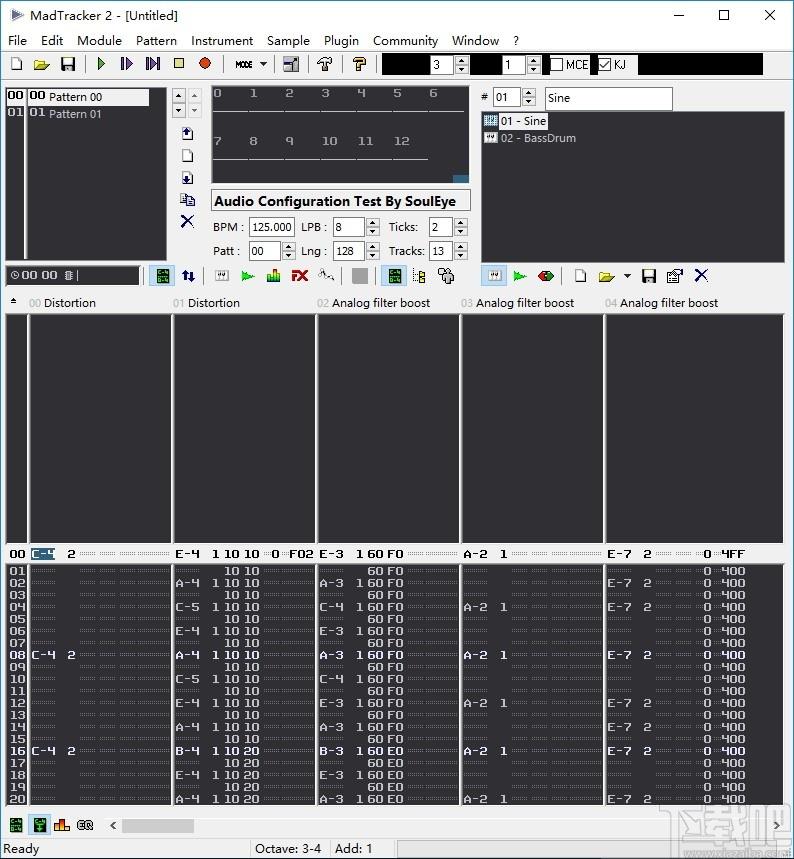Viewport: 794px width, 859px height.
Task: Start recording with red circle button
Action: [x=205, y=64]
